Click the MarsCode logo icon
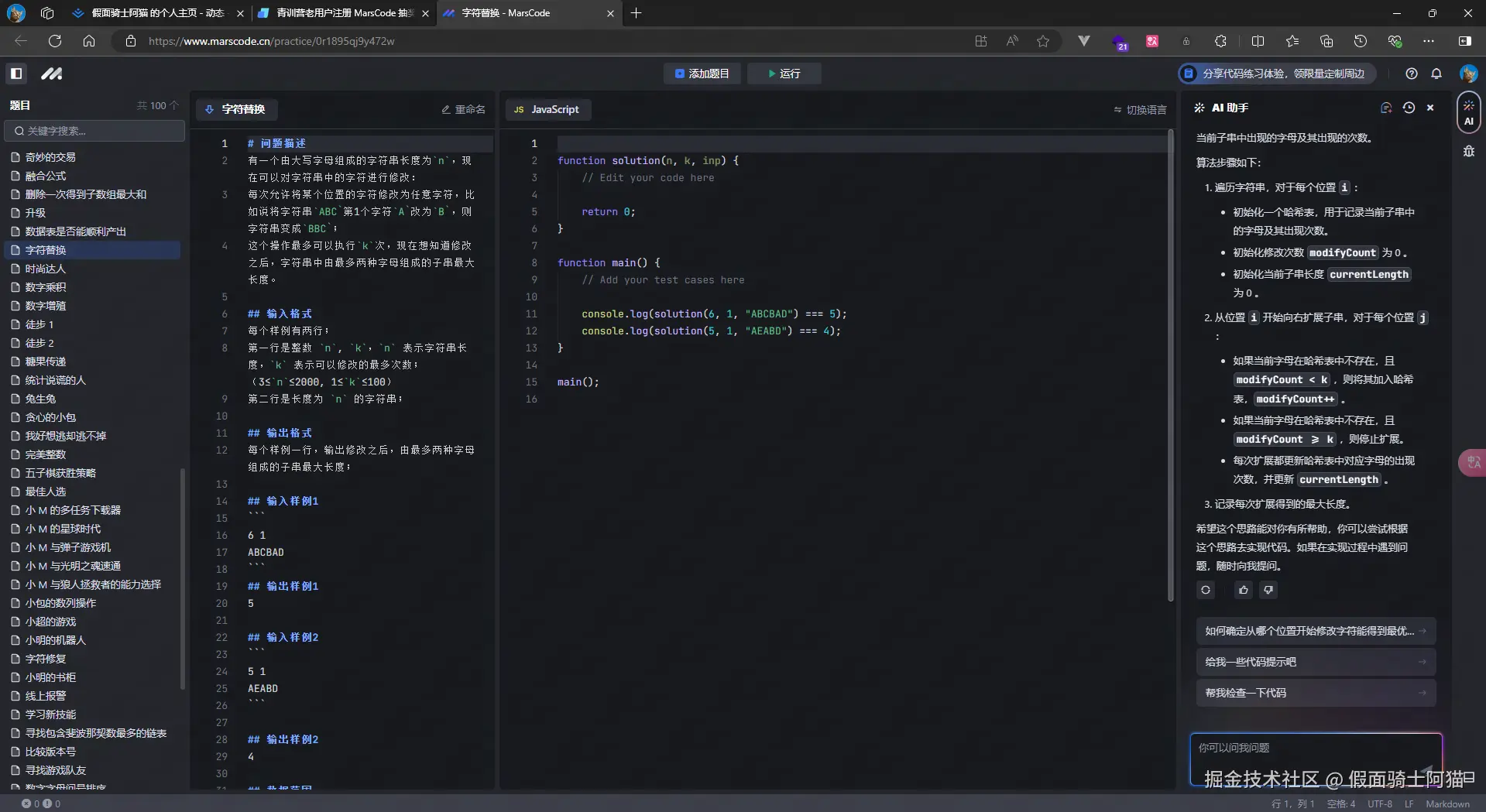The height and width of the screenshot is (812, 1486). coord(52,74)
